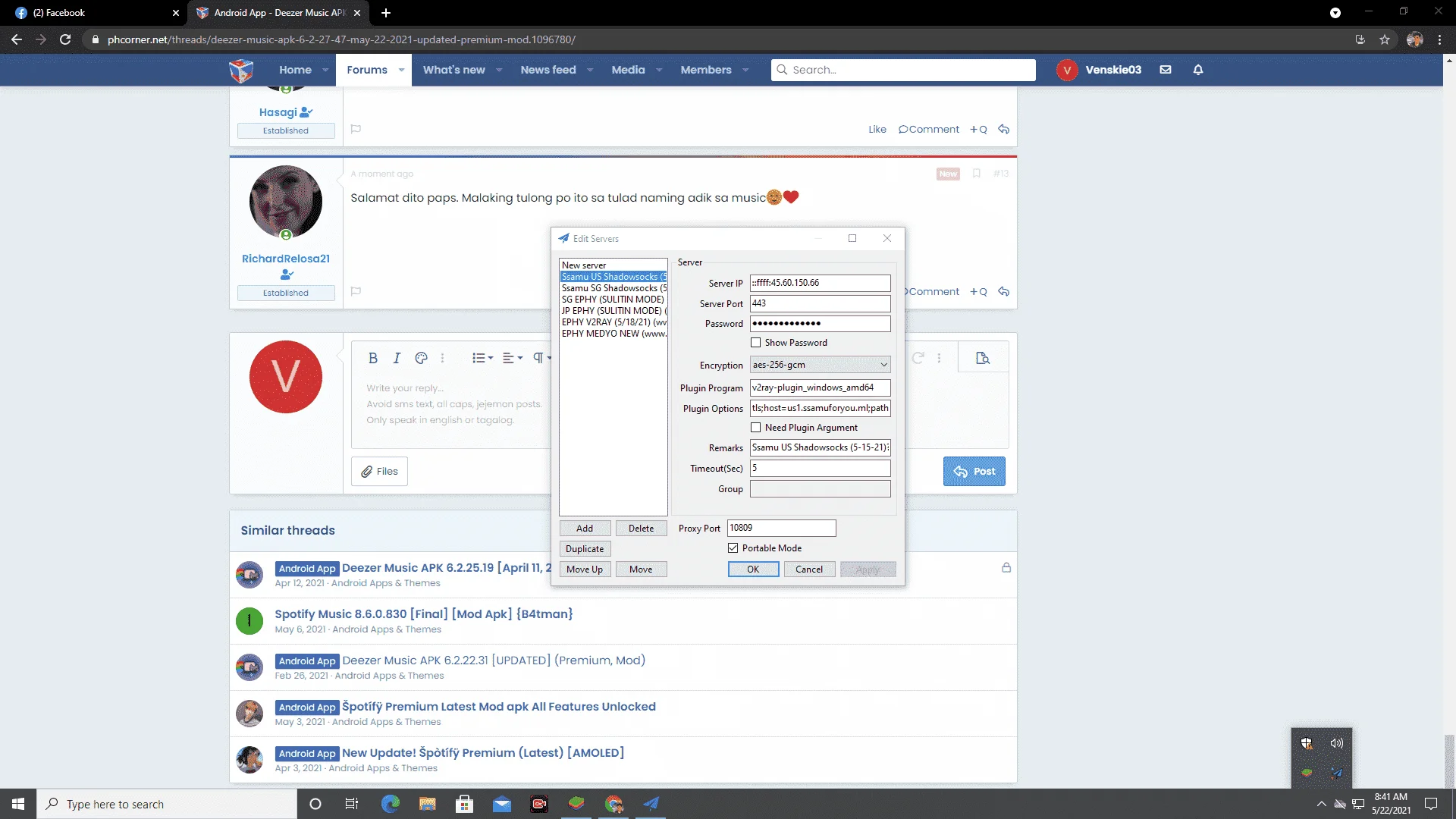Image resolution: width=1456 pixels, height=819 pixels.
Task: Click the forum Search box
Action: click(x=903, y=70)
